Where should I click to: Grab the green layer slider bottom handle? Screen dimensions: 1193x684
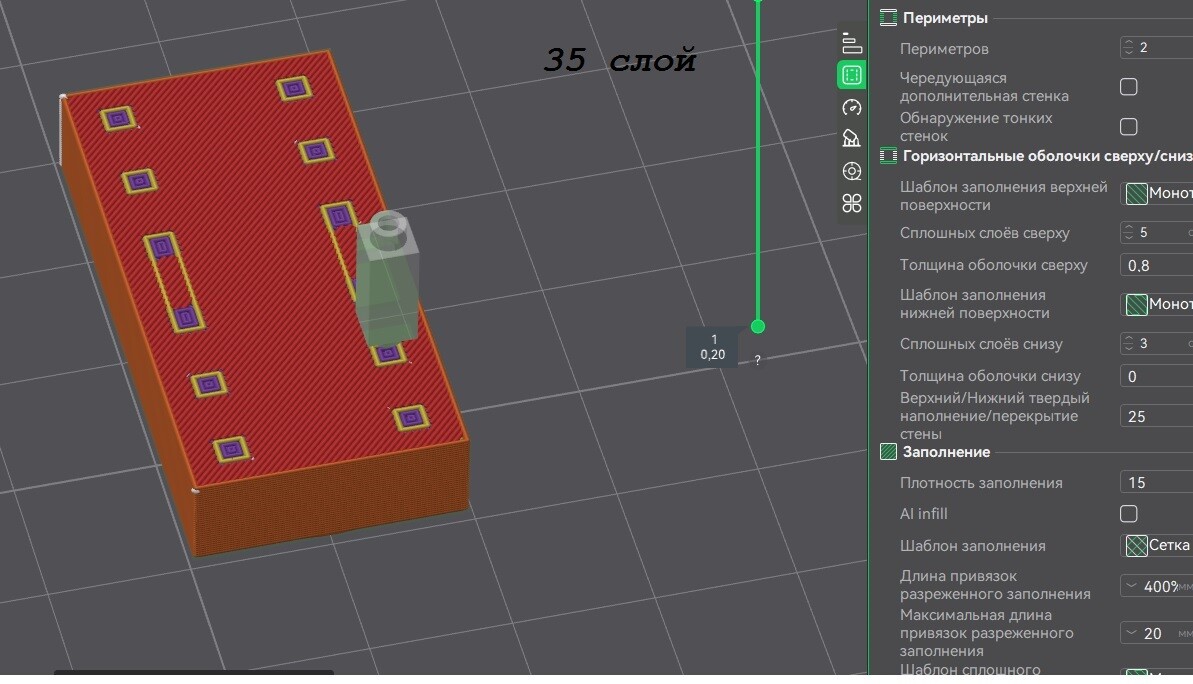[x=758, y=326]
